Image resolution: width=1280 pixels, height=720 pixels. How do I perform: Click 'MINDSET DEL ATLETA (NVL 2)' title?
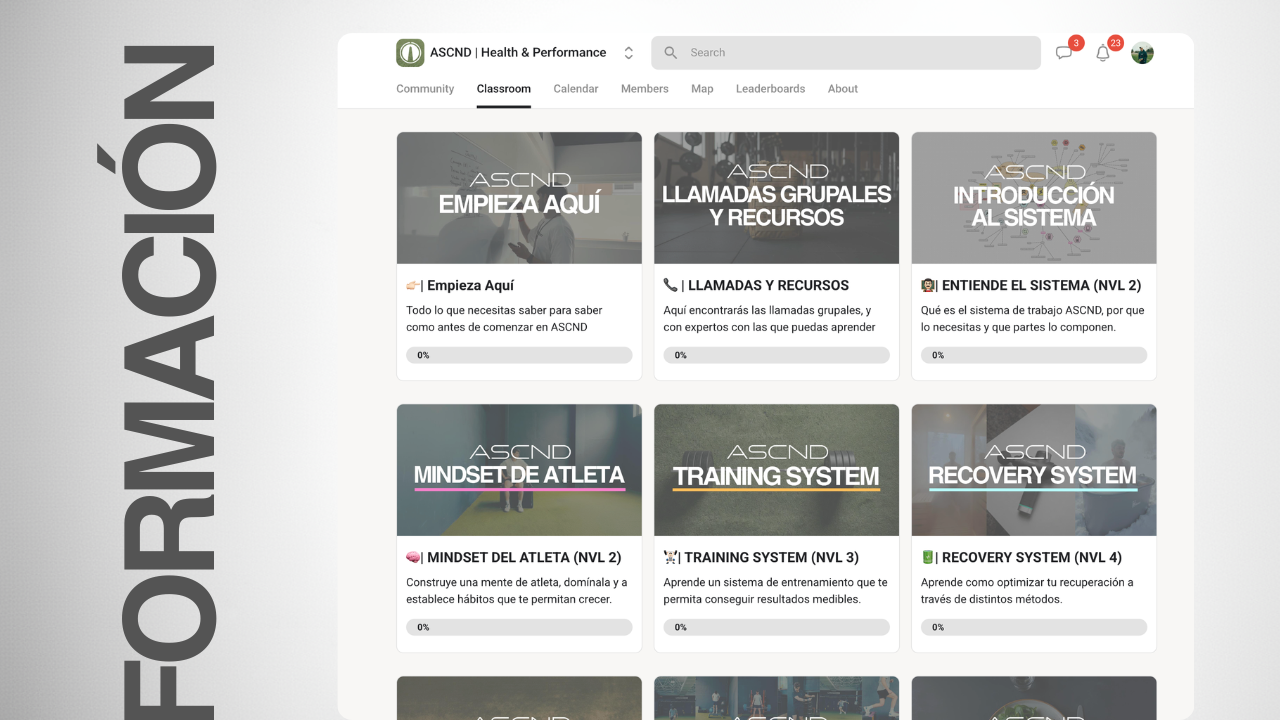[x=524, y=557]
